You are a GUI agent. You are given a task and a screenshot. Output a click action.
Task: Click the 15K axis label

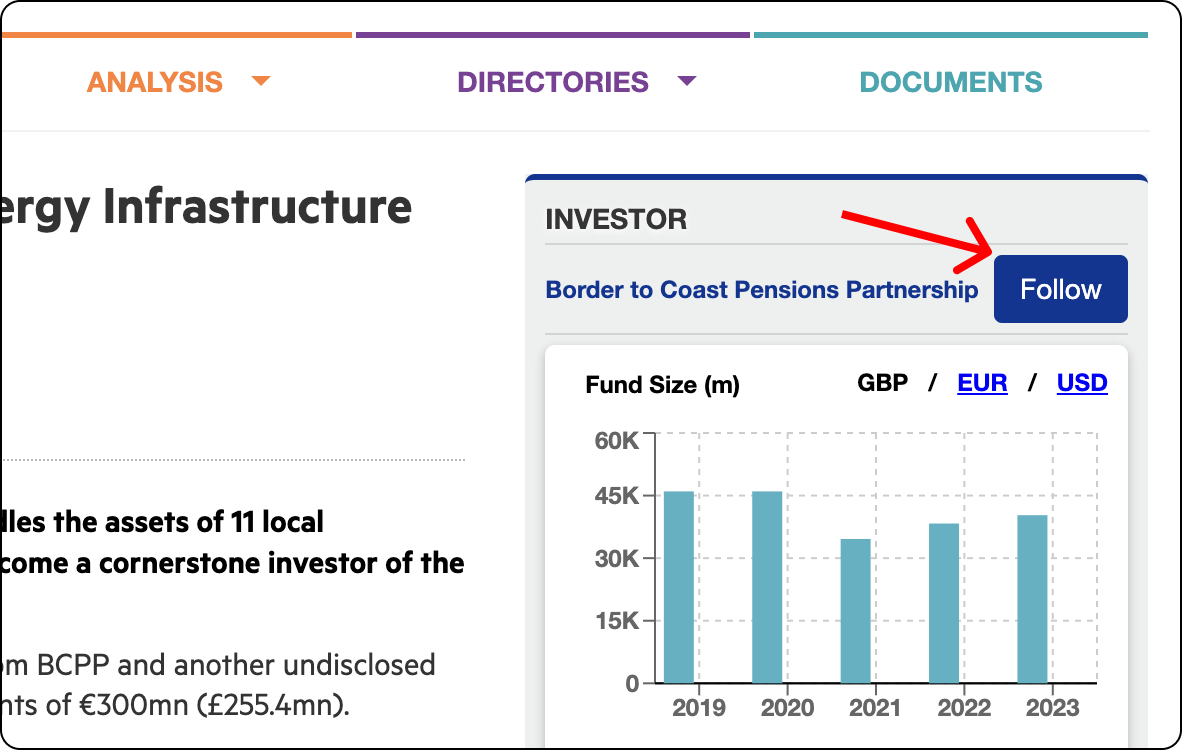point(617,621)
